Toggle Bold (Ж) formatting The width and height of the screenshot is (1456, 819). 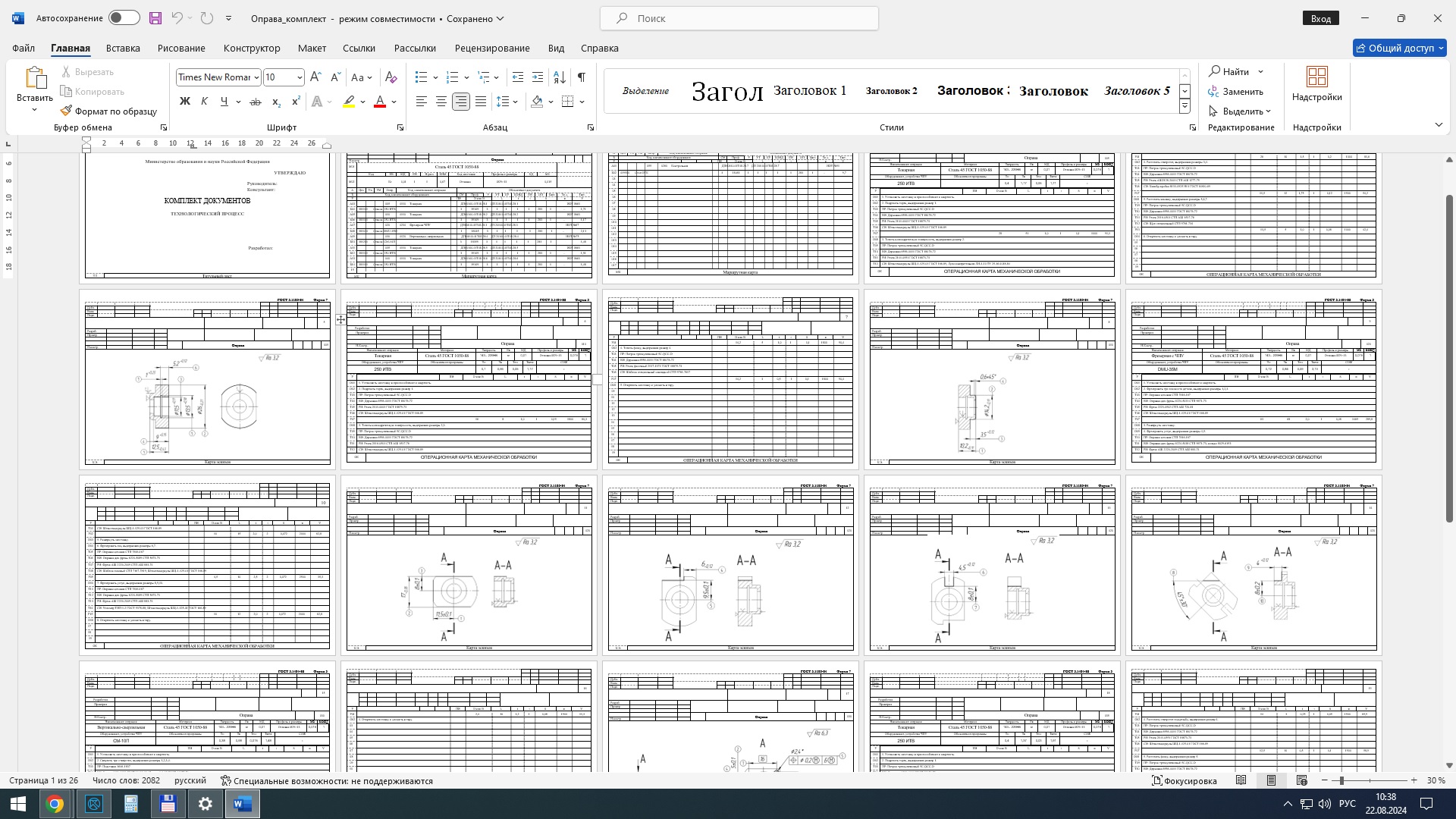[184, 102]
